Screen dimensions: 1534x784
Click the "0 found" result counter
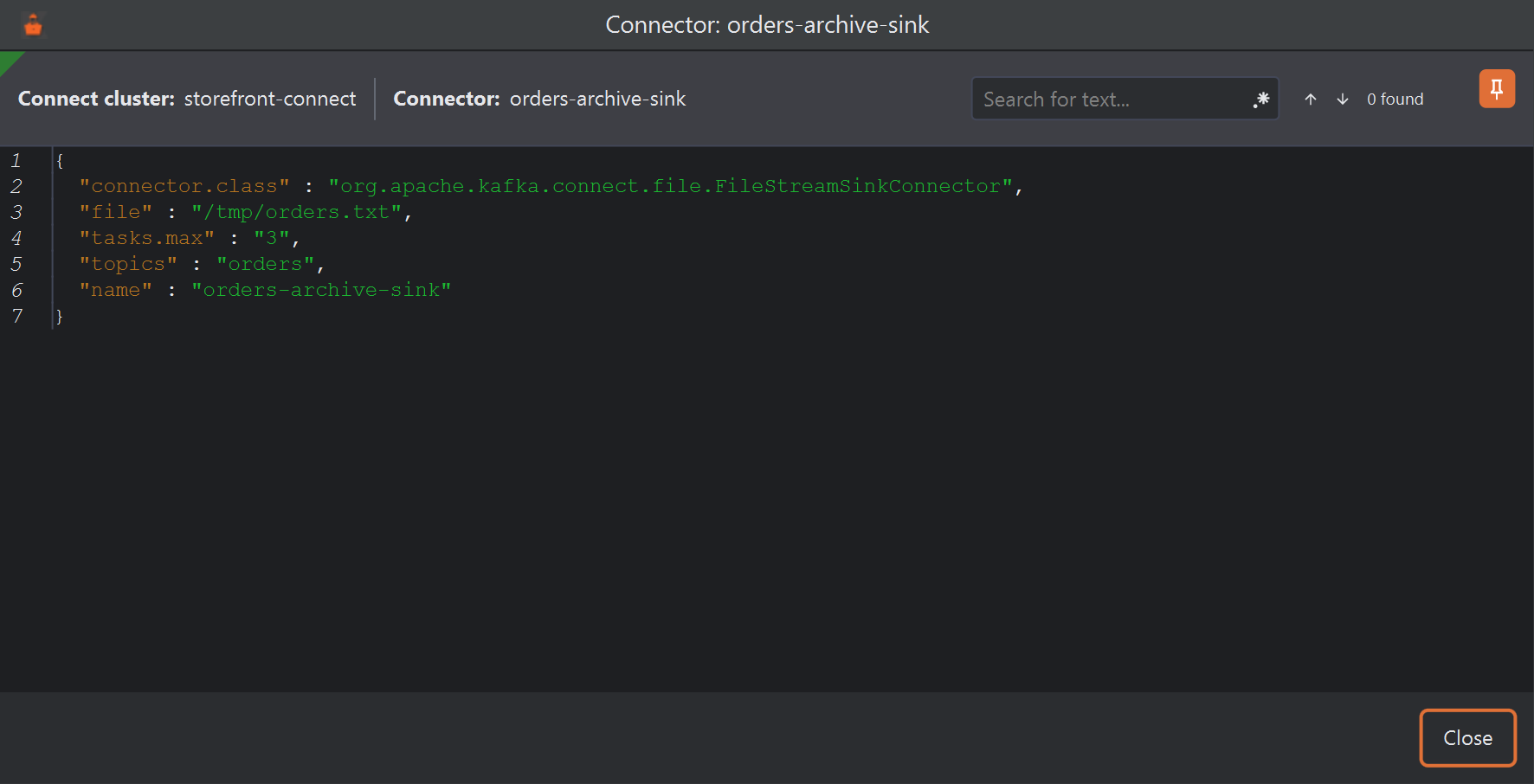(1395, 100)
